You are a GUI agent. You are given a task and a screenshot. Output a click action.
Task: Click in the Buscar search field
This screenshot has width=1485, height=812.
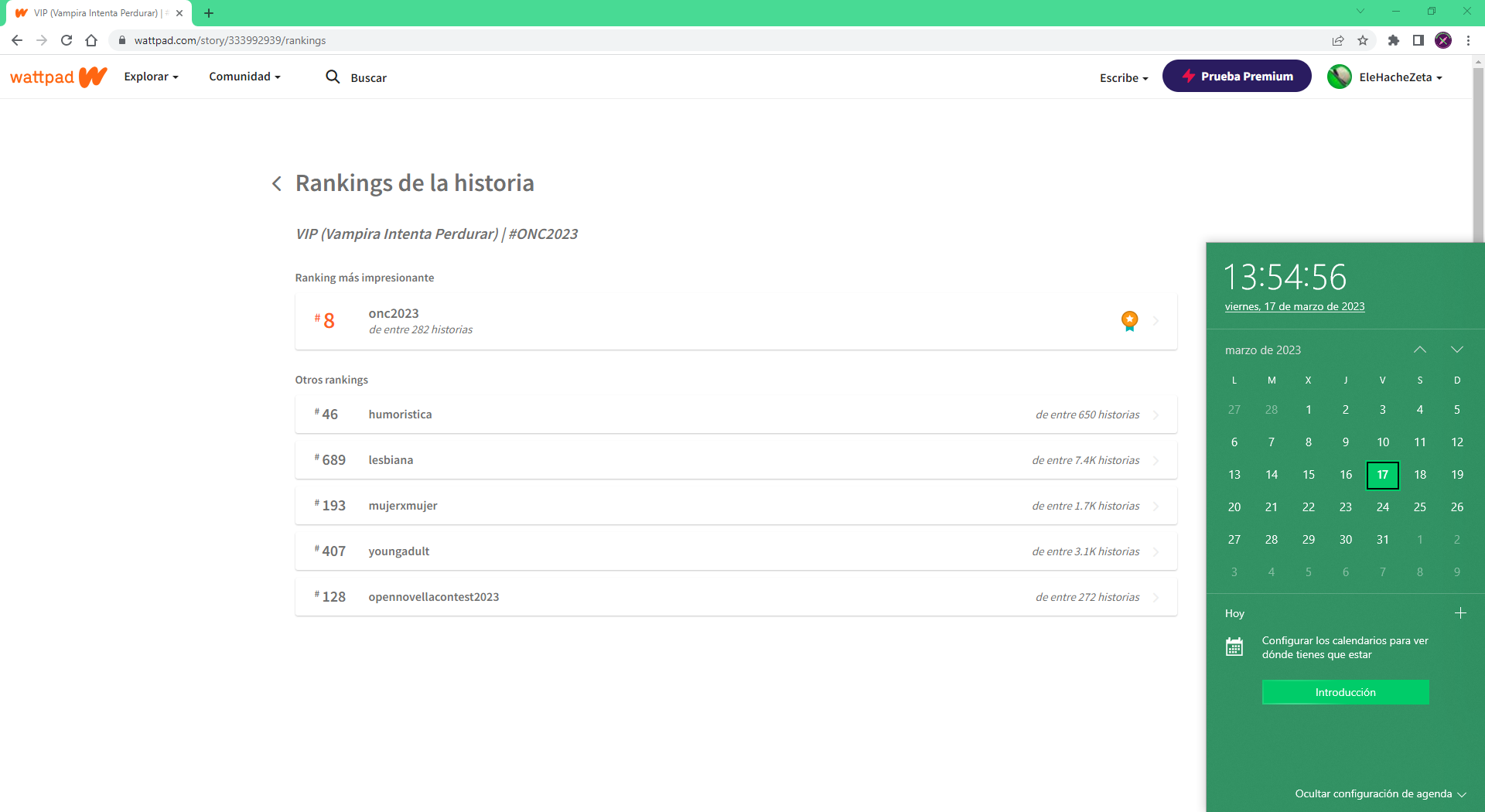coord(369,77)
